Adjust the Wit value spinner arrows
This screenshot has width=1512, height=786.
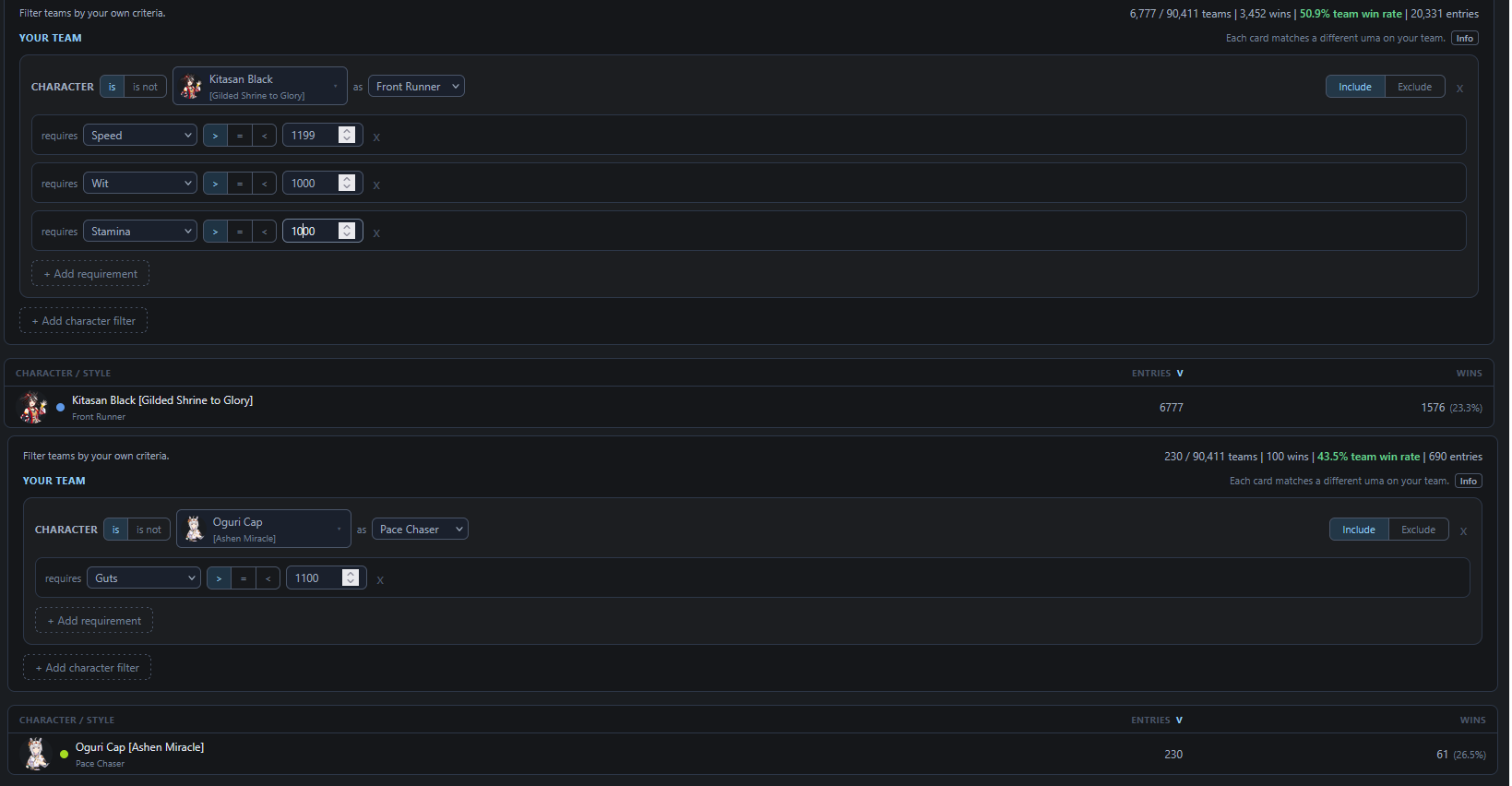pos(347,184)
